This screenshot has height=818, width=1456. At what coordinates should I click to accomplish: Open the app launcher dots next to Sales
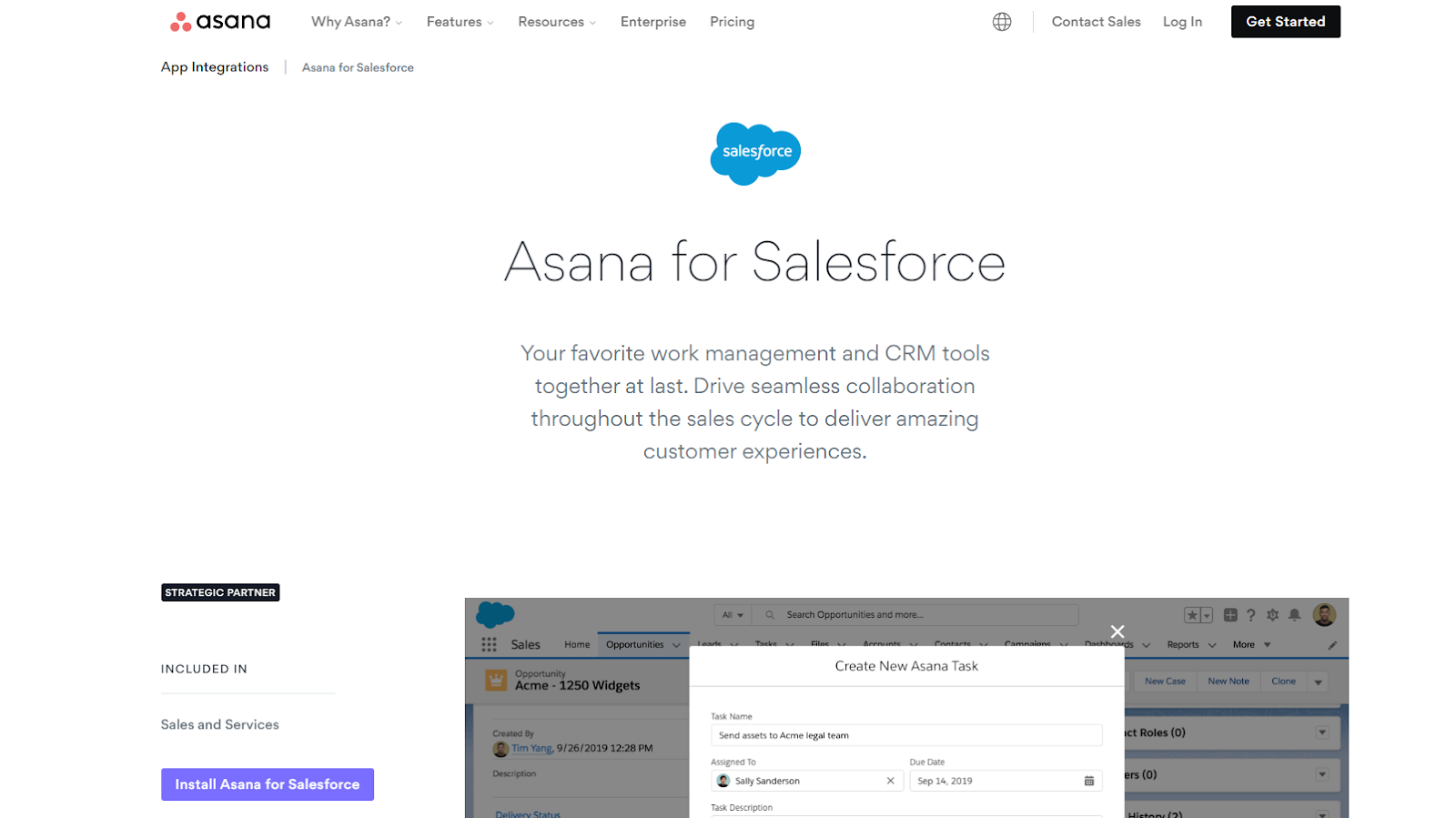tap(489, 644)
